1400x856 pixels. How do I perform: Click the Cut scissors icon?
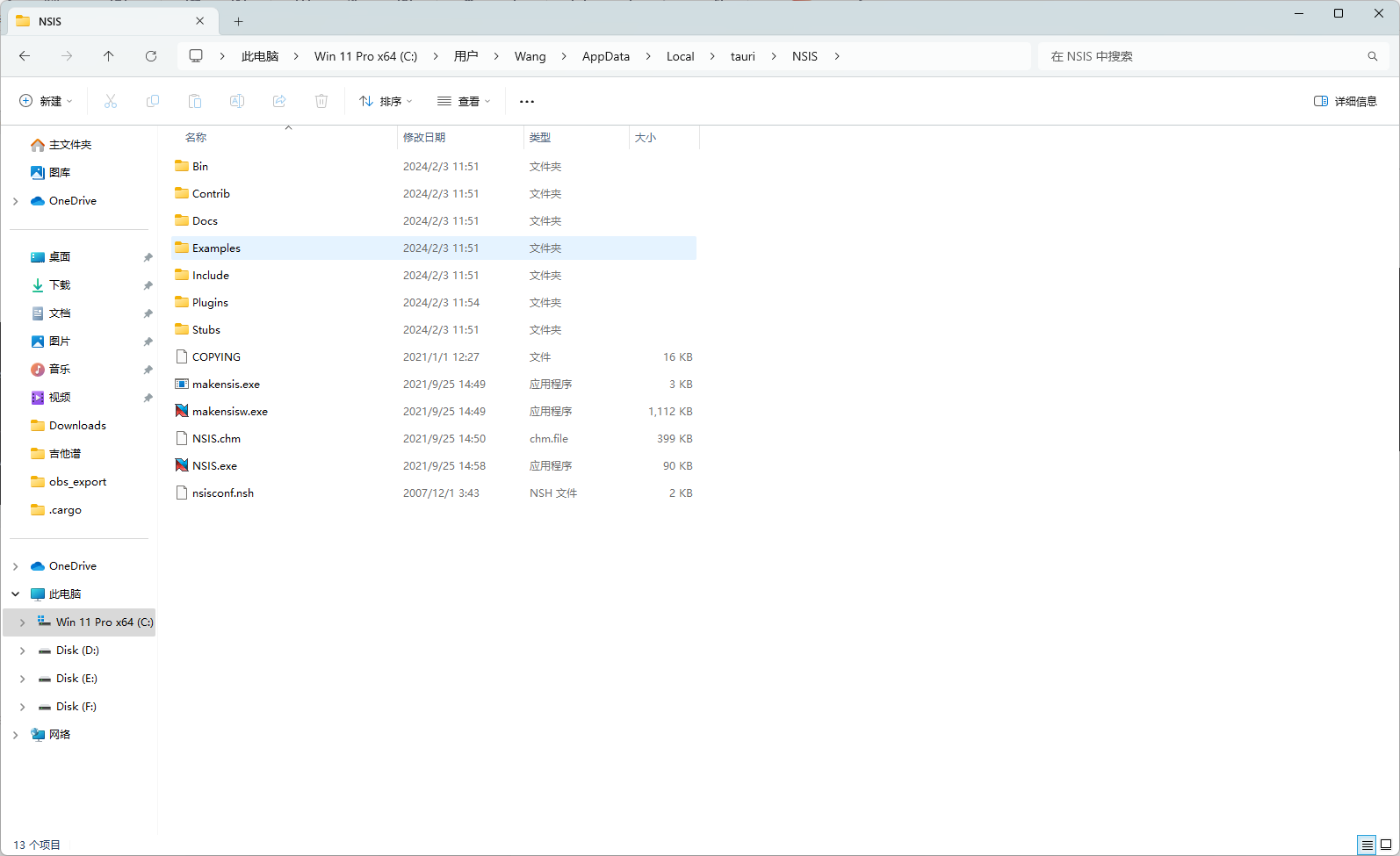tap(111, 102)
